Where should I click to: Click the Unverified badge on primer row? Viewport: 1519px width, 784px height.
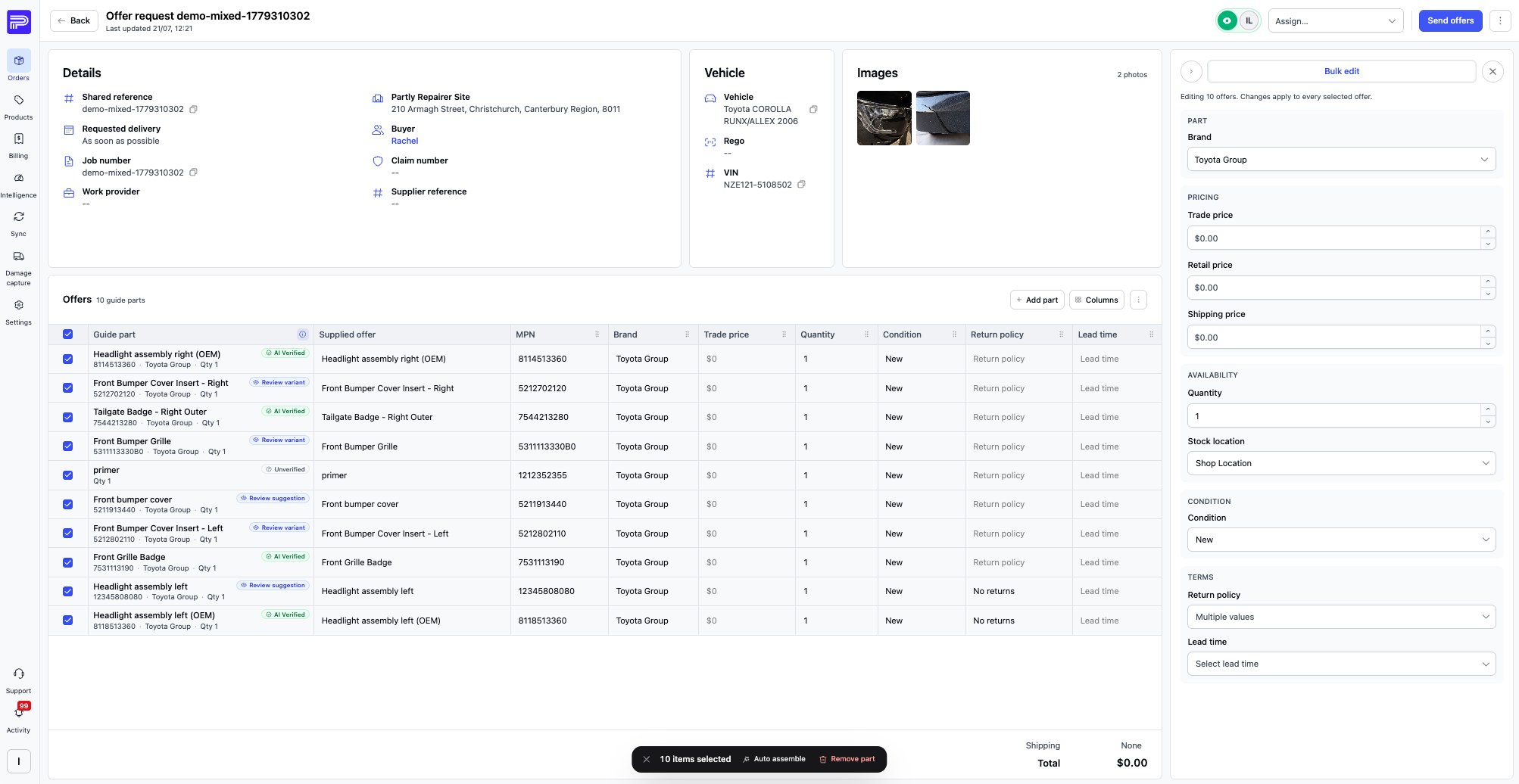[x=285, y=469]
